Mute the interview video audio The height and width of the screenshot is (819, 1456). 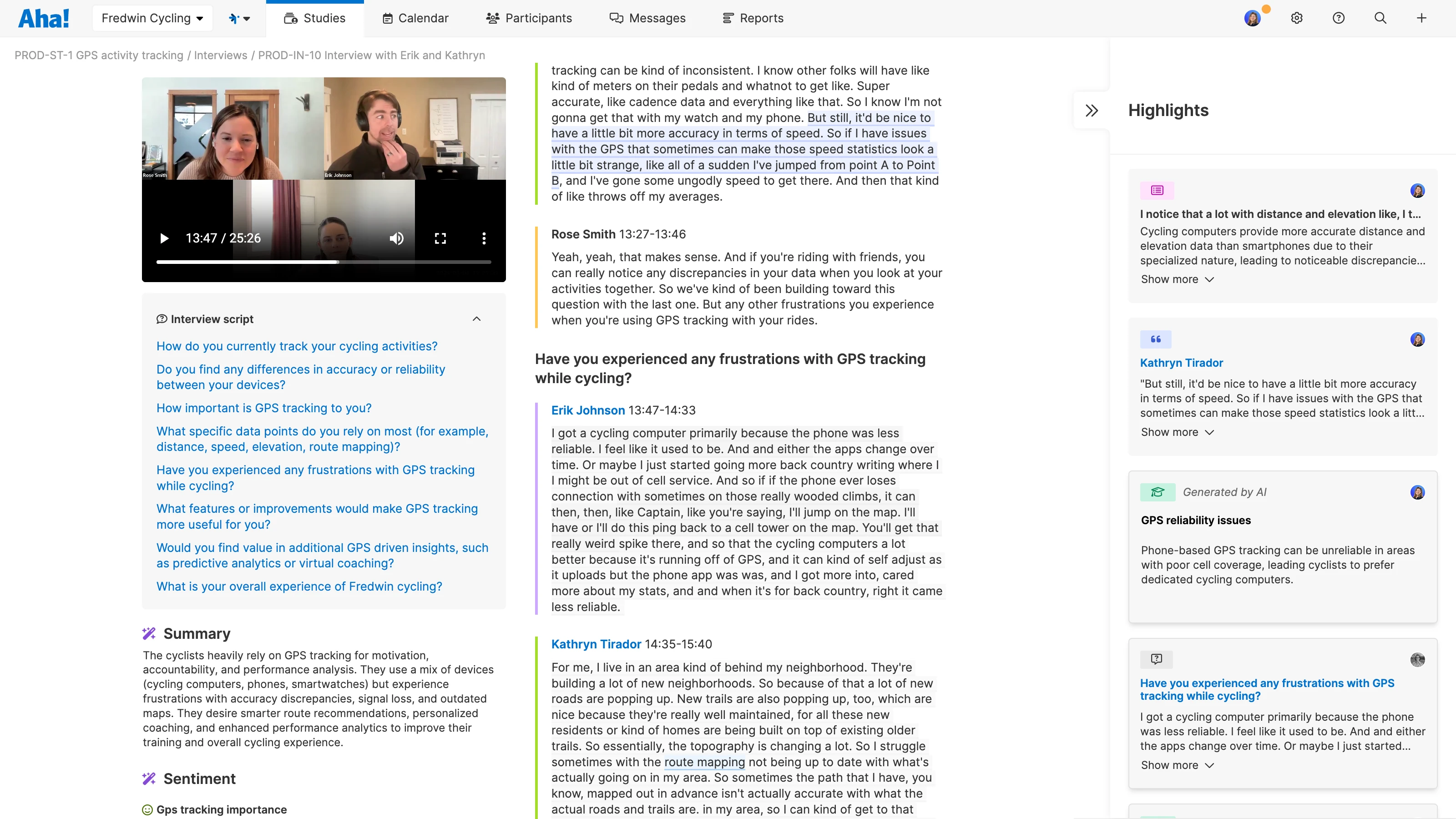tap(396, 238)
